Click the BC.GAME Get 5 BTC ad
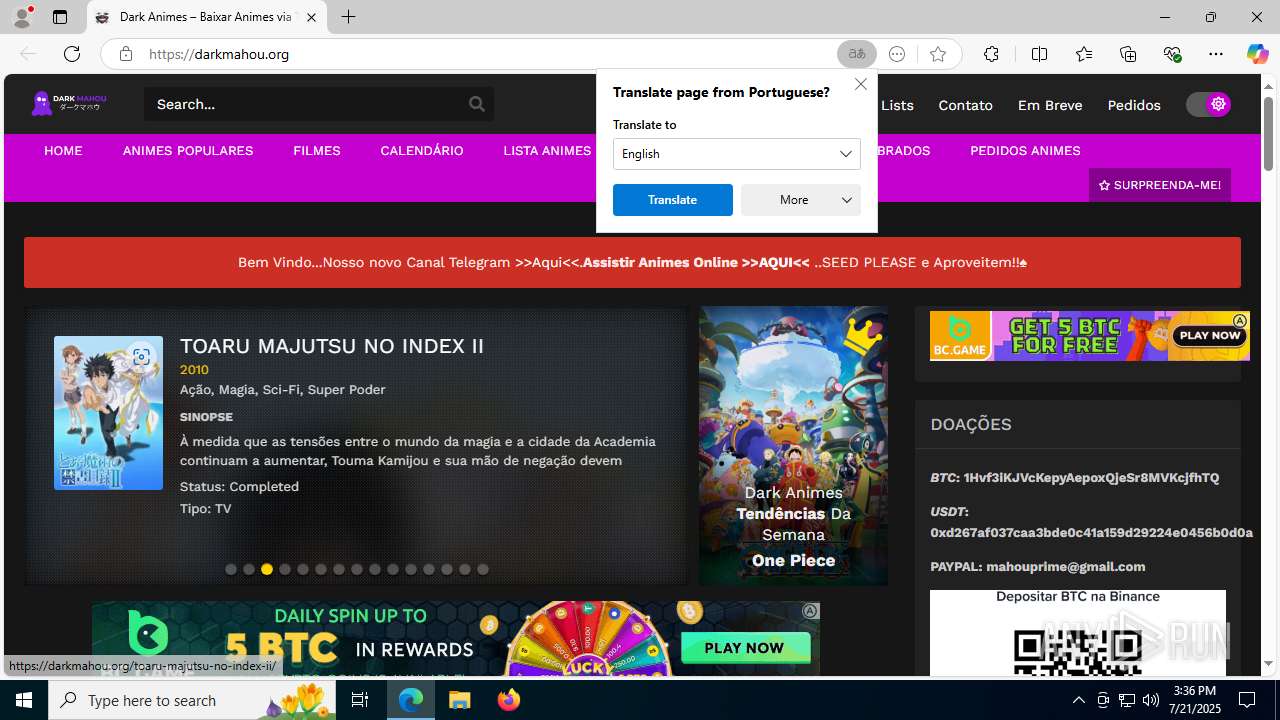Image resolution: width=1280 pixels, height=720 pixels. pos(1089,336)
